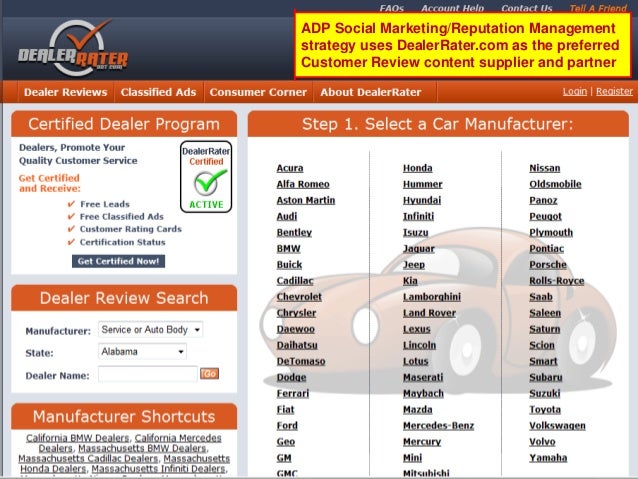
Task: Select Ferrari manufacturer
Action: click(293, 394)
